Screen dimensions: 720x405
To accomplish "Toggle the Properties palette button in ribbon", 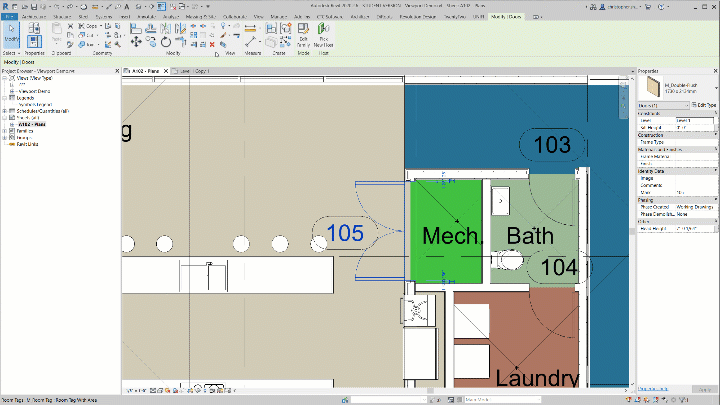I will pyautogui.click(x=34, y=42).
